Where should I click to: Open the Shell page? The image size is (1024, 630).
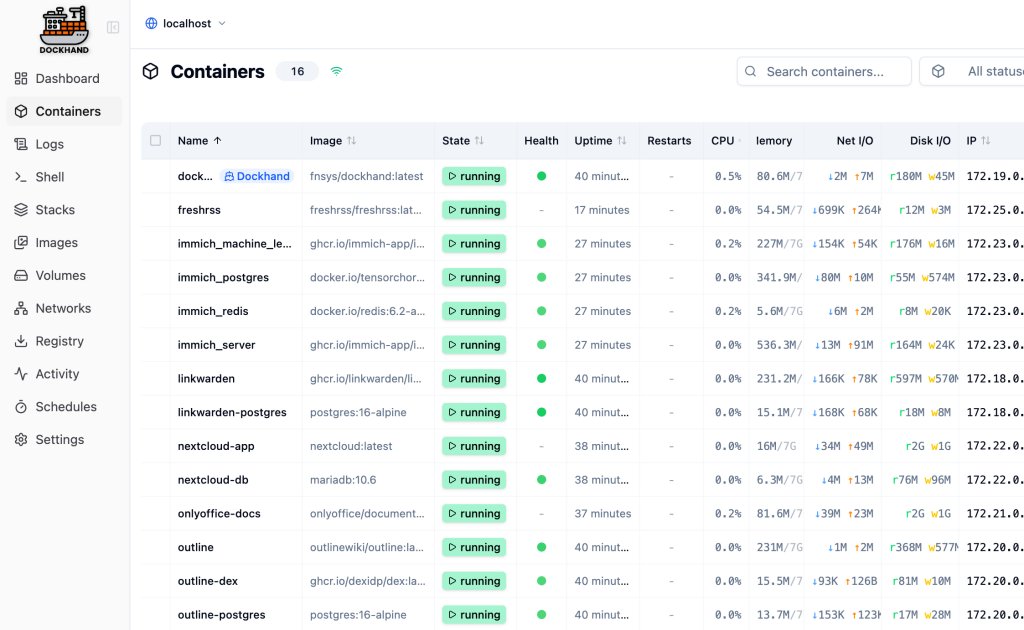[50, 177]
